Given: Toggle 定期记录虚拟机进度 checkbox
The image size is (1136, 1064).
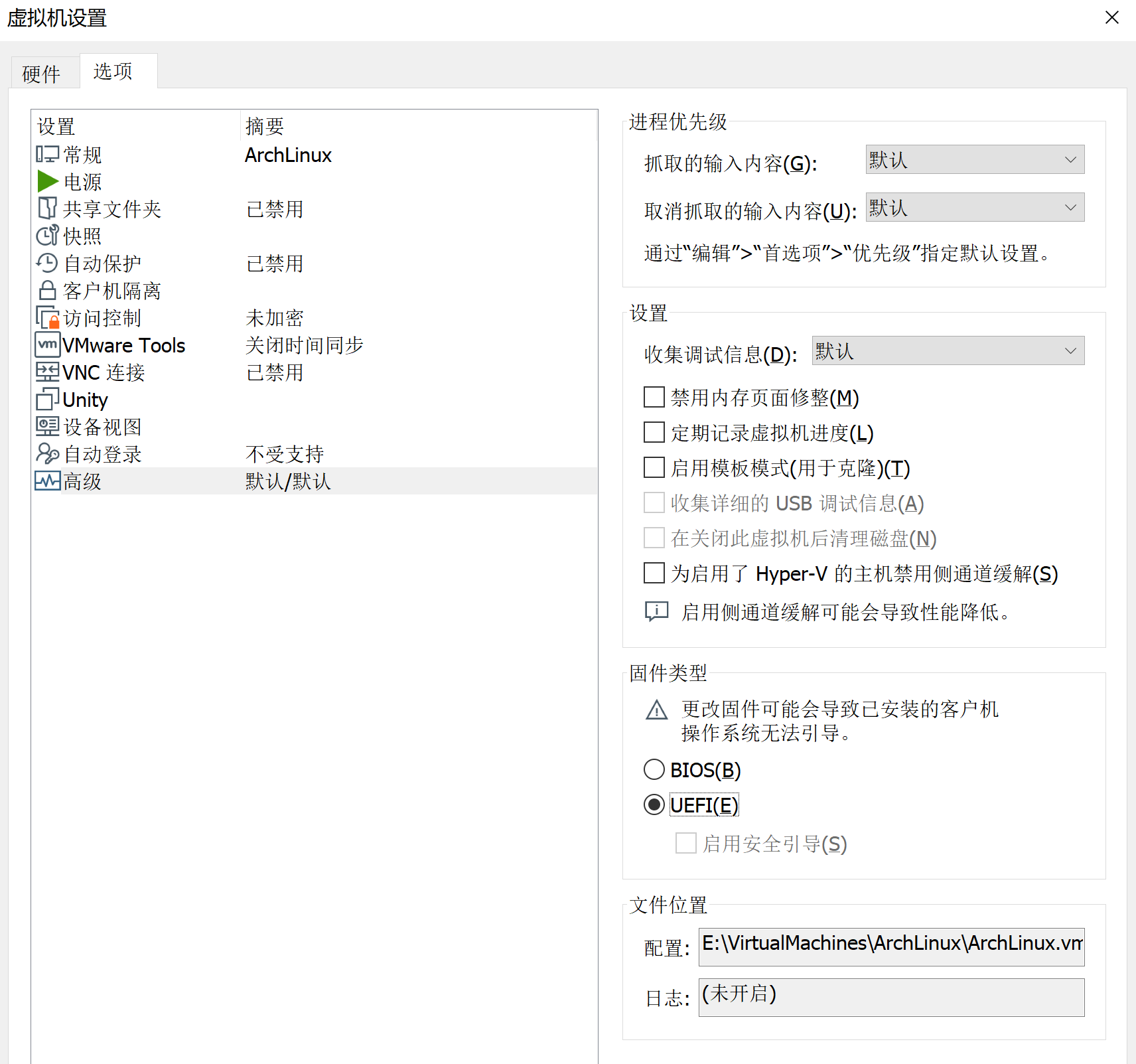Looking at the screenshot, I should coord(654,433).
